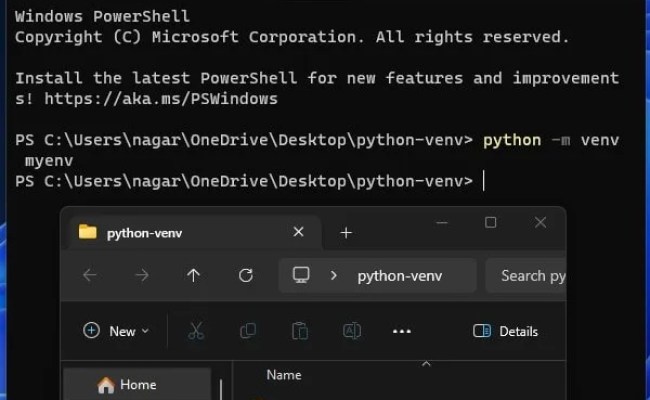Refresh the python-venv folder view
This screenshot has width=650, height=400.
pos(246,275)
